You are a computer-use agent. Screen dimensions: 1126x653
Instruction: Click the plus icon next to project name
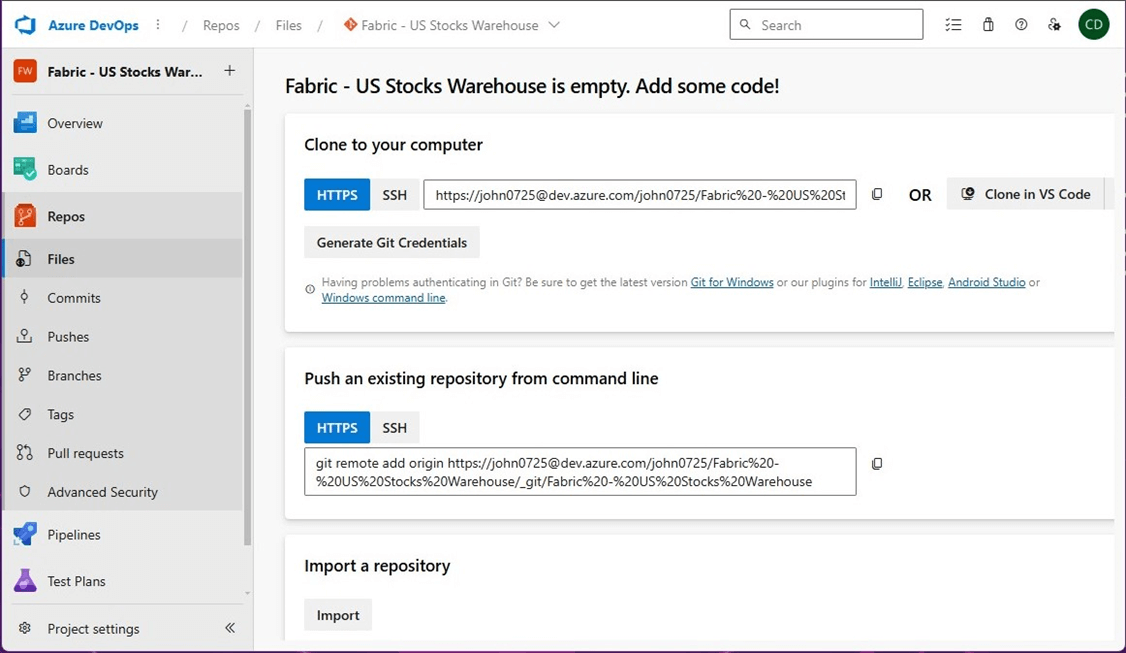tap(230, 71)
